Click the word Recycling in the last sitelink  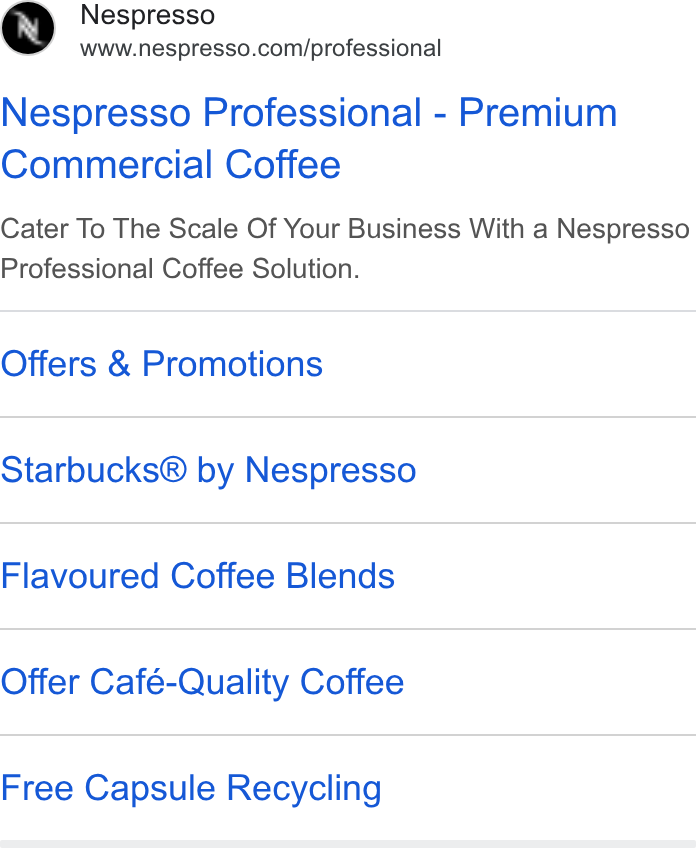[304, 789]
